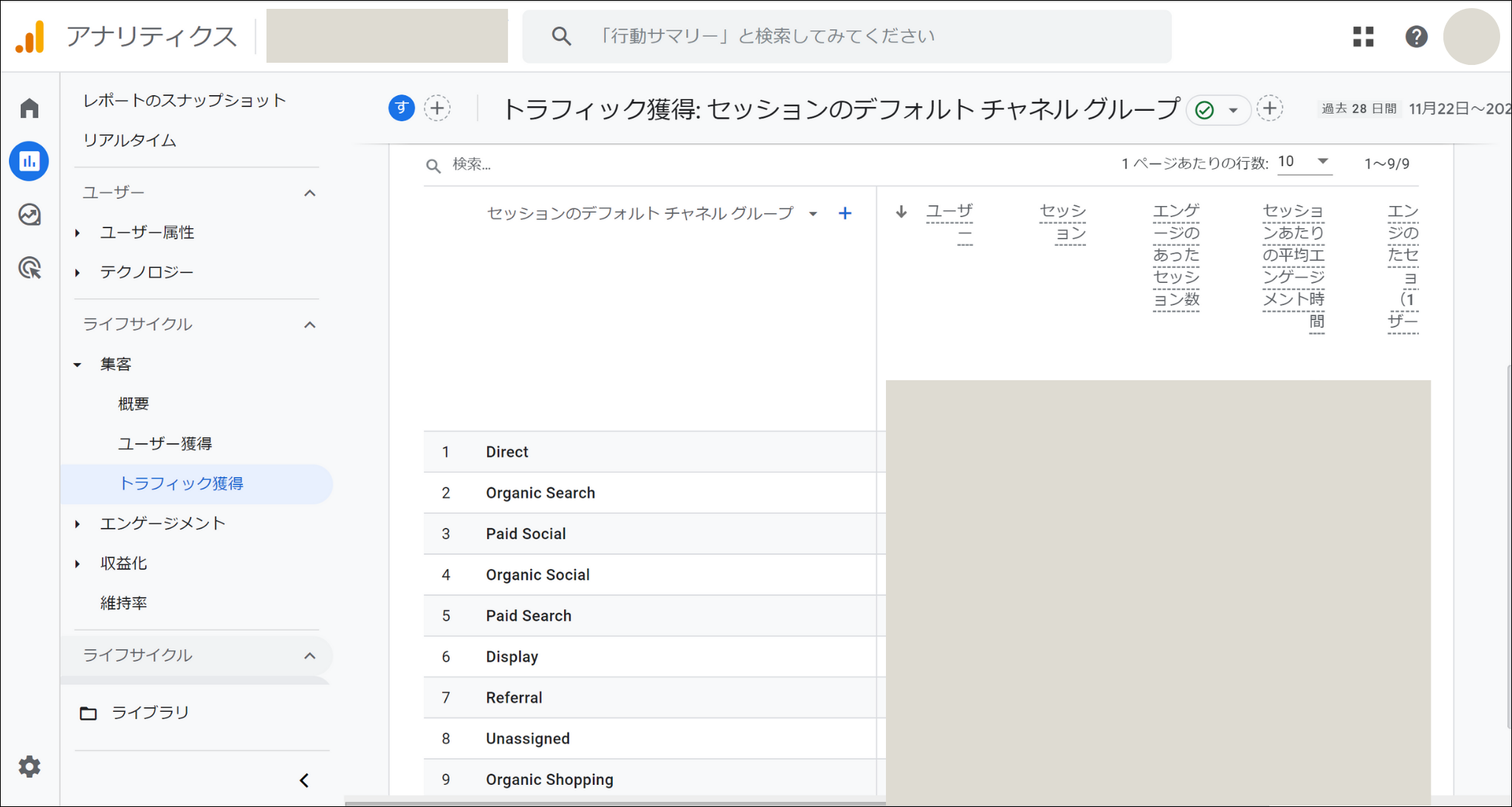Select the トラフィック獲得 report
1512x807 pixels.
[196, 484]
